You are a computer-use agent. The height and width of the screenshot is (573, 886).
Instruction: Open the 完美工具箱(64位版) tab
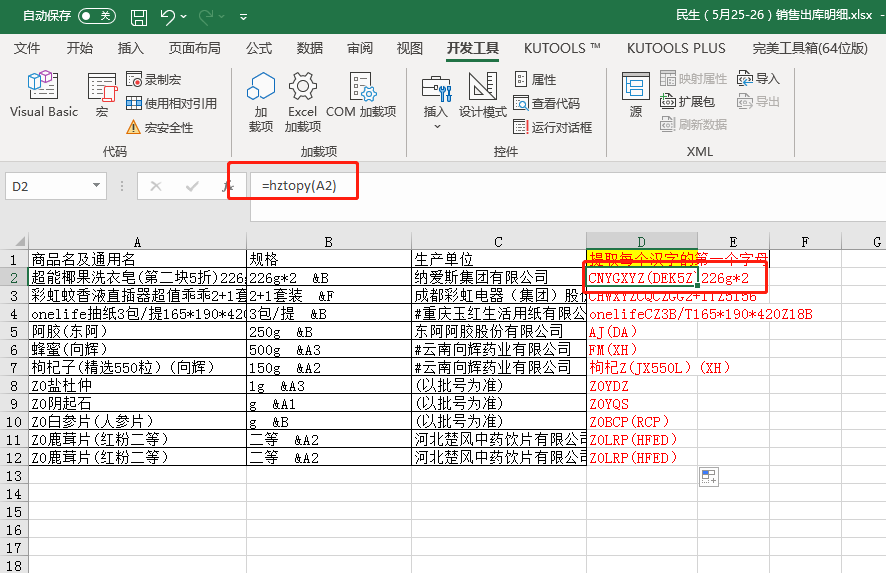click(x=810, y=49)
